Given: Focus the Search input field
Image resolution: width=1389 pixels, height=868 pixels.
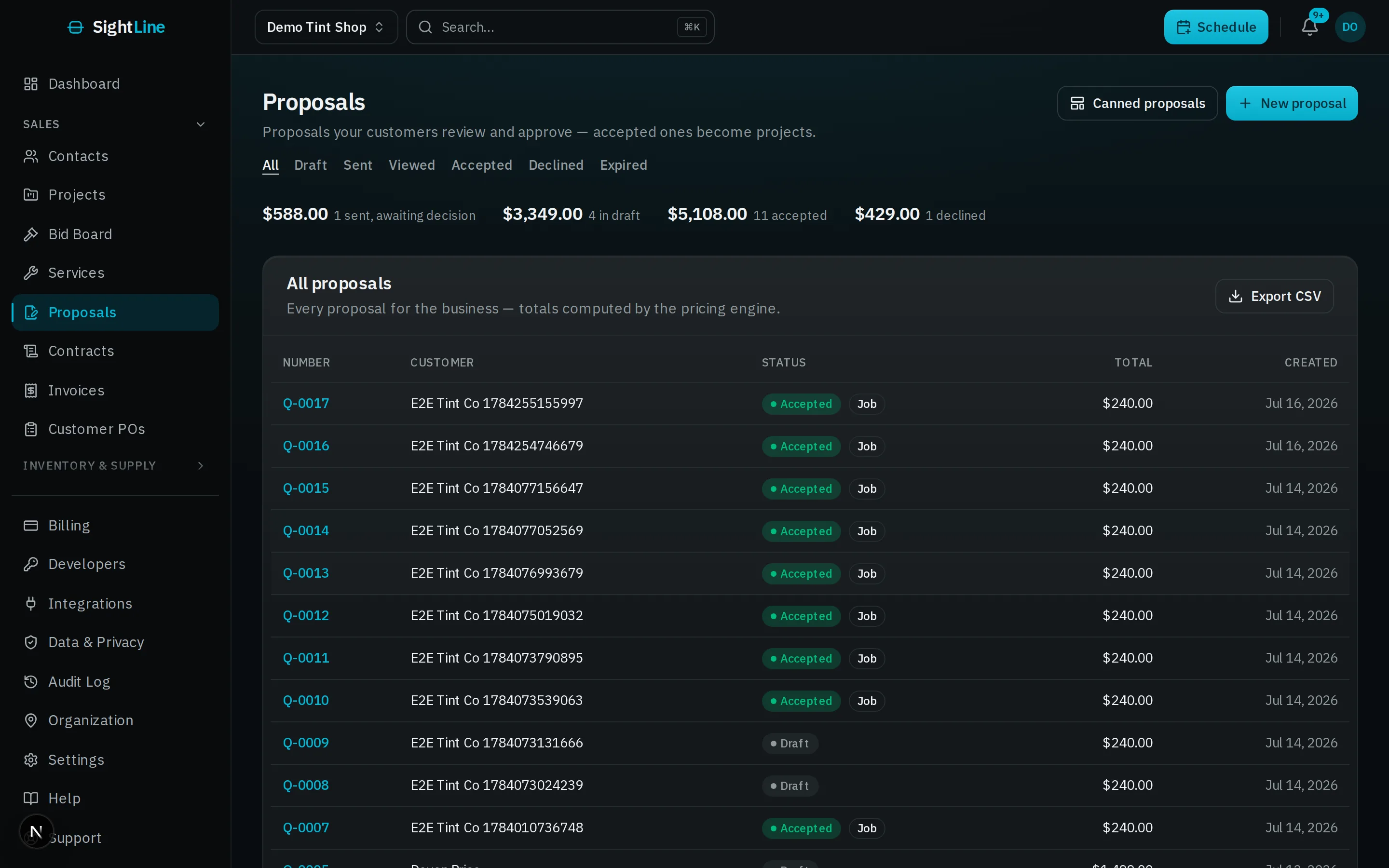Looking at the screenshot, I should (x=560, y=27).
